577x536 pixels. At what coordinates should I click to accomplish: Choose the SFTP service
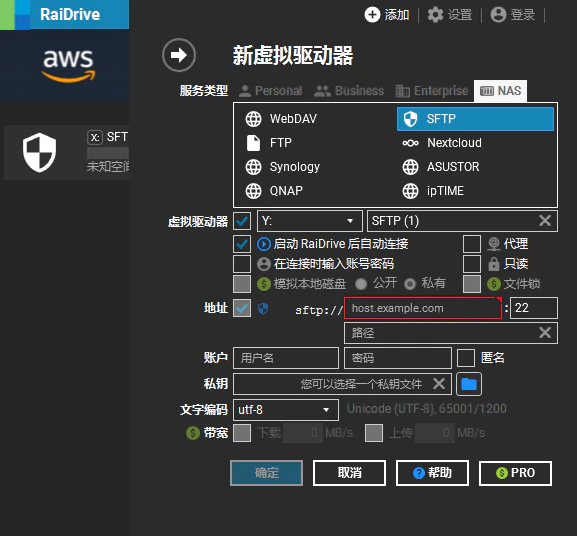pyautogui.click(x=475, y=119)
